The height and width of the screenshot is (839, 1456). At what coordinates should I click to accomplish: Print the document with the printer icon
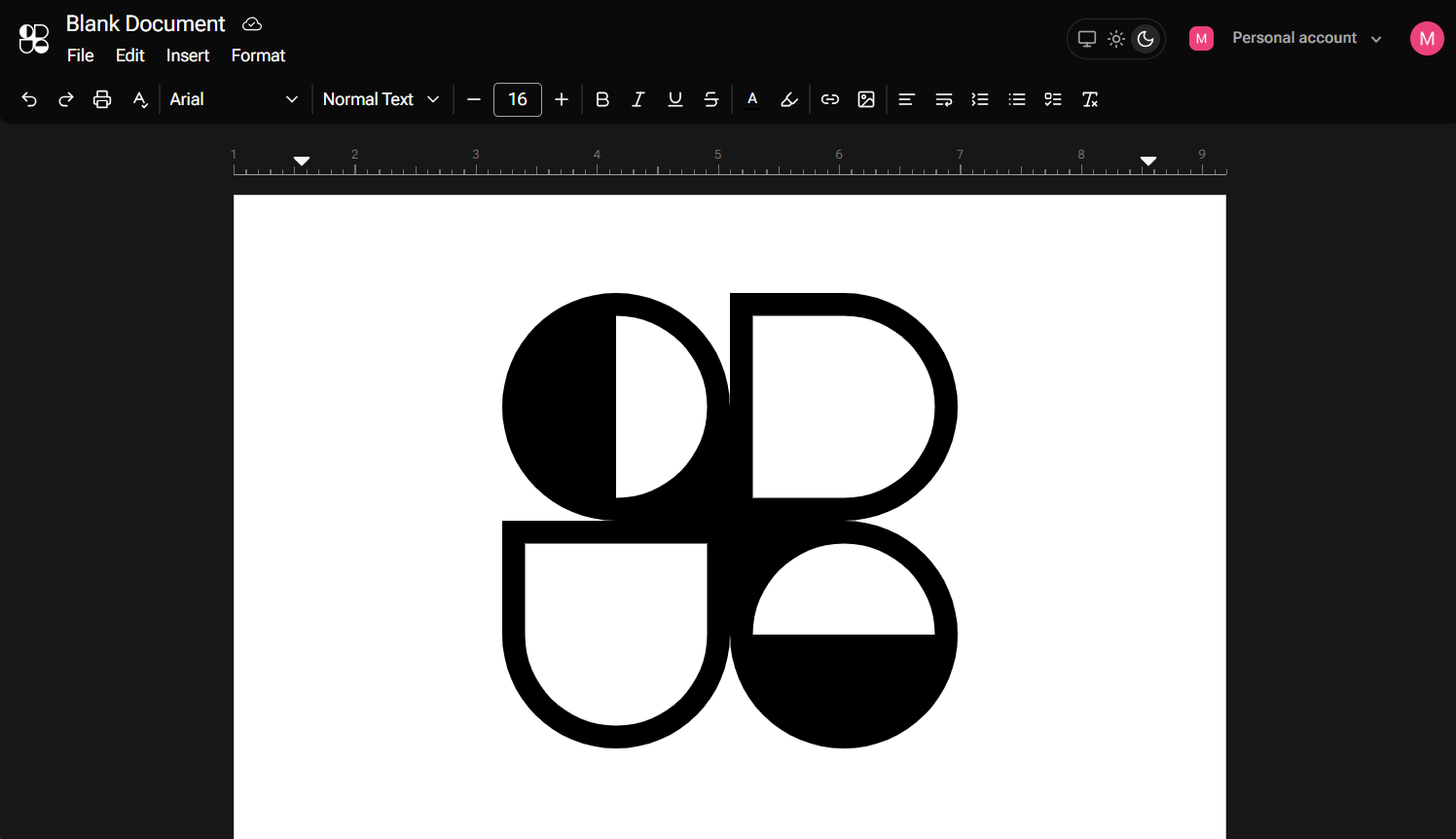[x=102, y=99]
